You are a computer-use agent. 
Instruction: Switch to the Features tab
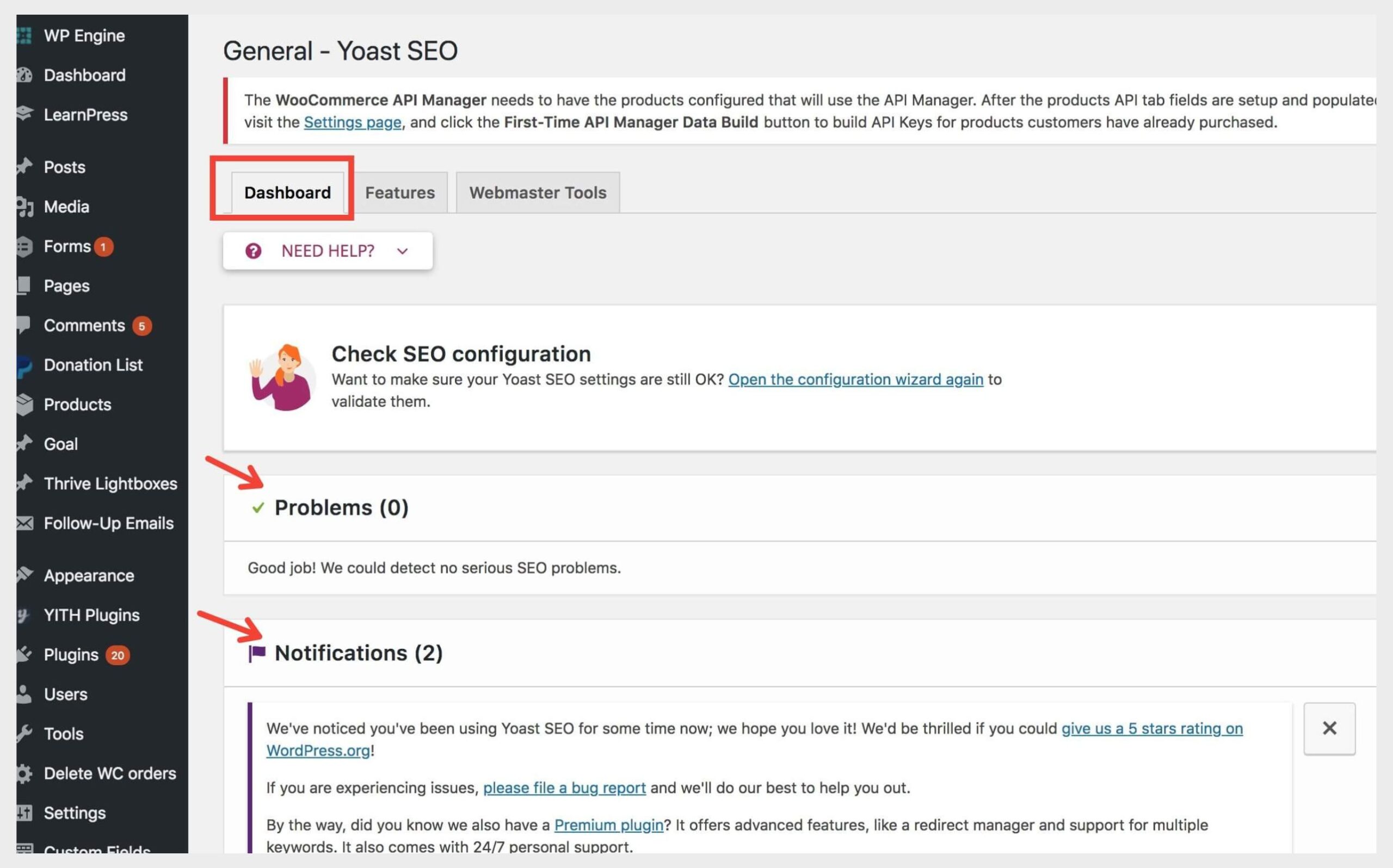[x=399, y=193]
